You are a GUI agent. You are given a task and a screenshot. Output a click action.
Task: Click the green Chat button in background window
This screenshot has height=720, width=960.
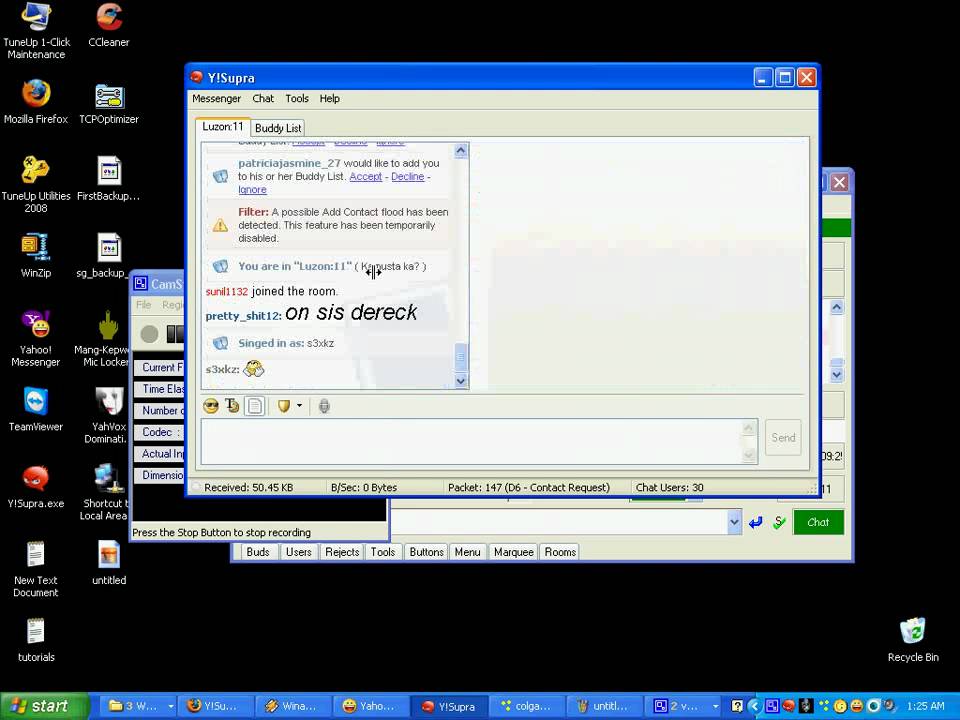tap(818, 522)
